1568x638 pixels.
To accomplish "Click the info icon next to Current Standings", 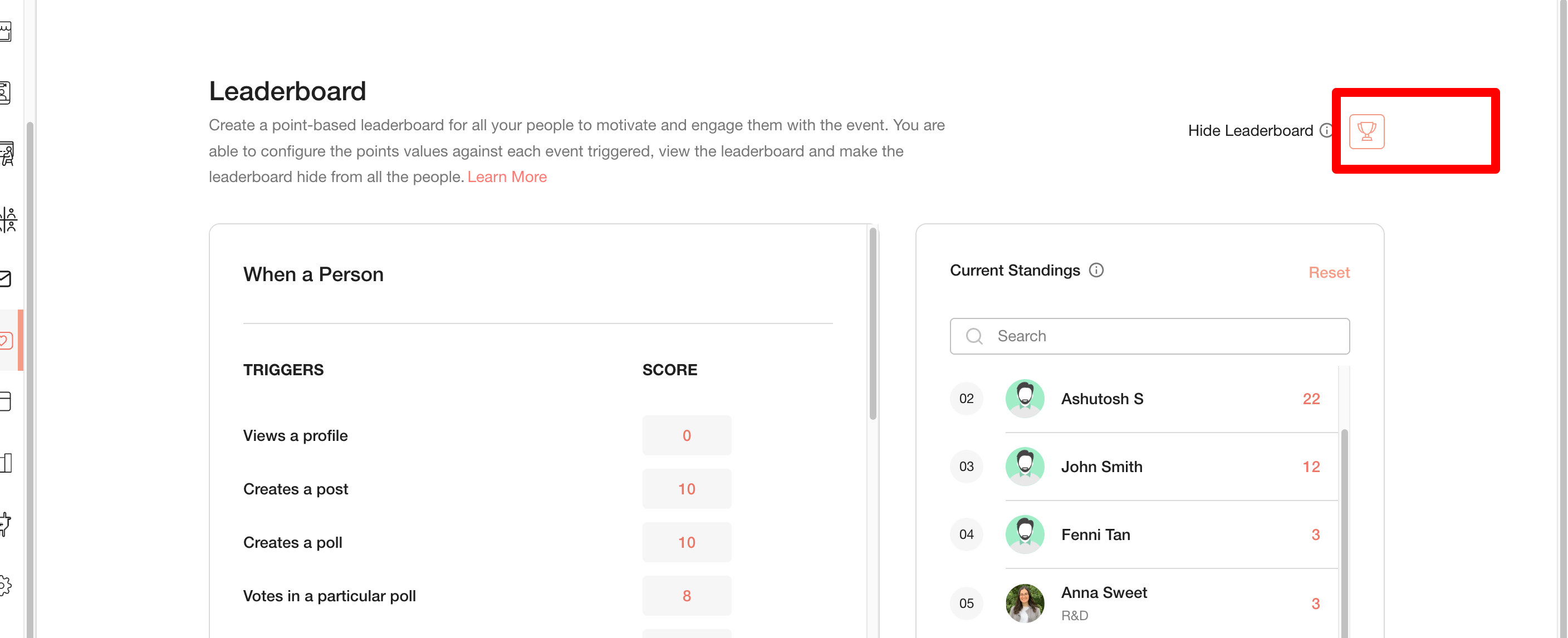I will pos(1096,269).
